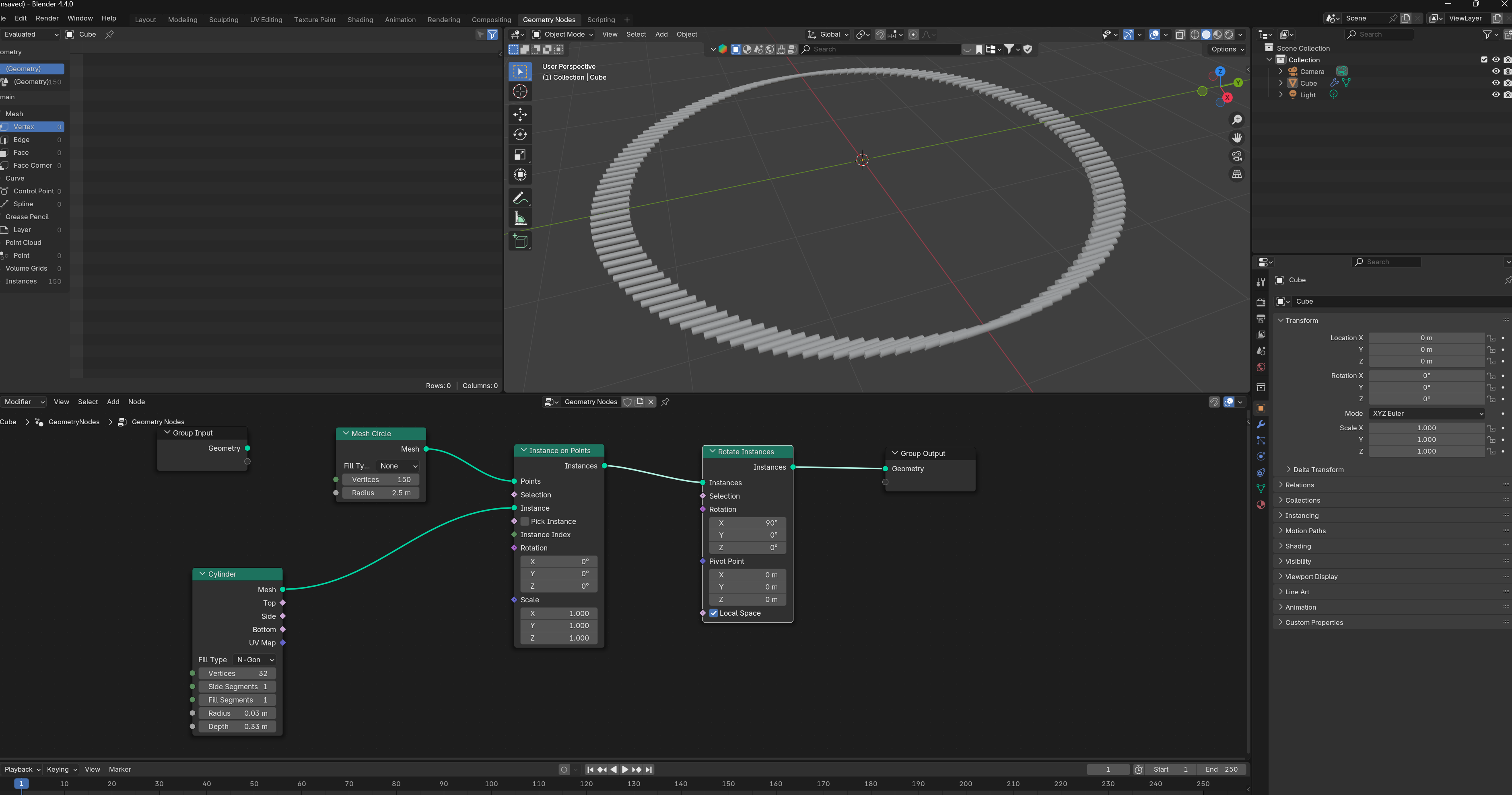The width and height of the screenshot is (1512, 795).
Task: Activate the Transform tool
Action: [519, 174]
